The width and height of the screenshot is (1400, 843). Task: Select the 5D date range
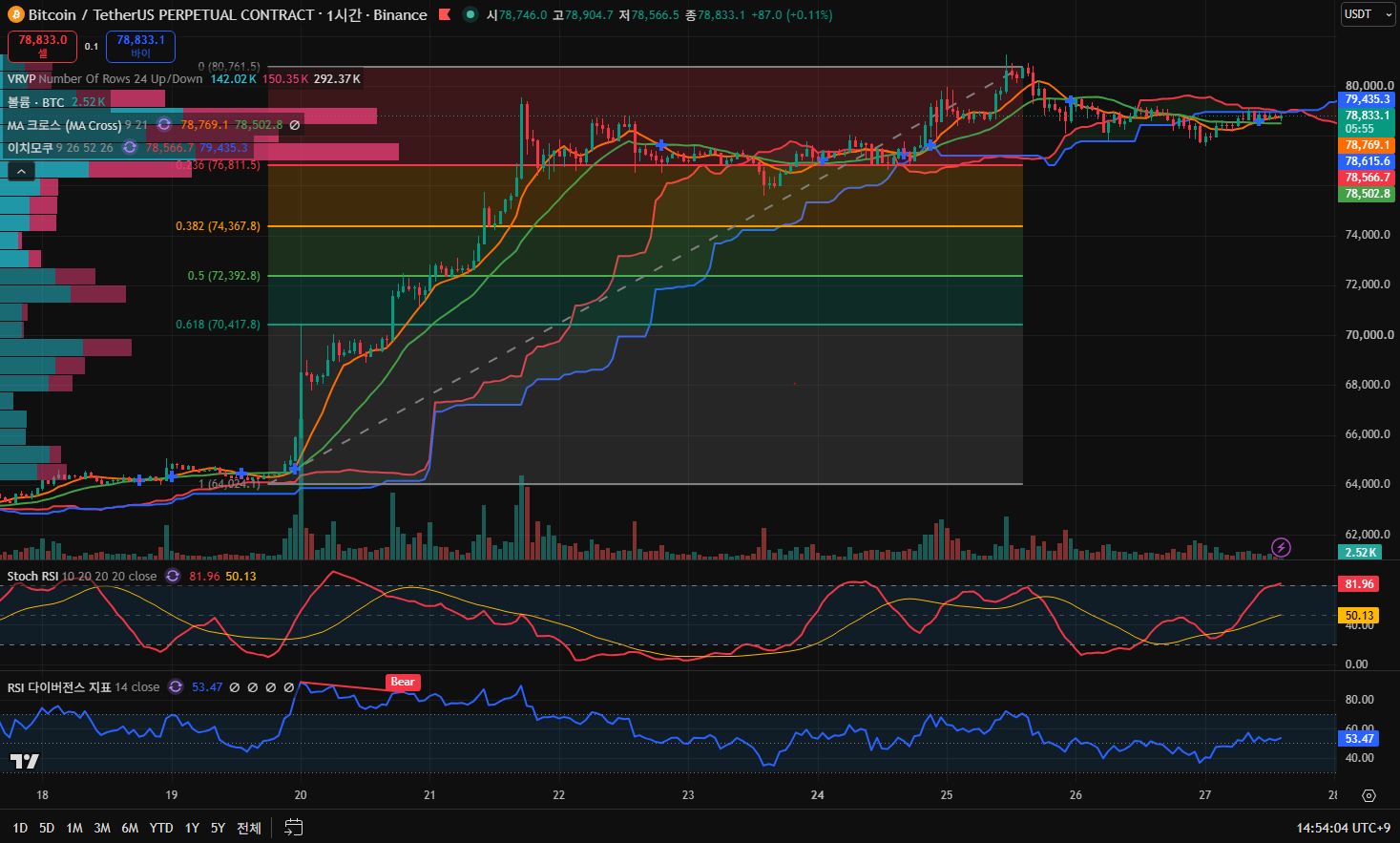tap(47, 828)
